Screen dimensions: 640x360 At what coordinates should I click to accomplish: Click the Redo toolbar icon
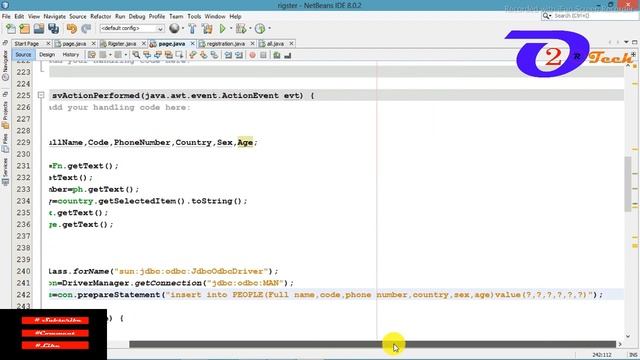(x=86, y=29)
